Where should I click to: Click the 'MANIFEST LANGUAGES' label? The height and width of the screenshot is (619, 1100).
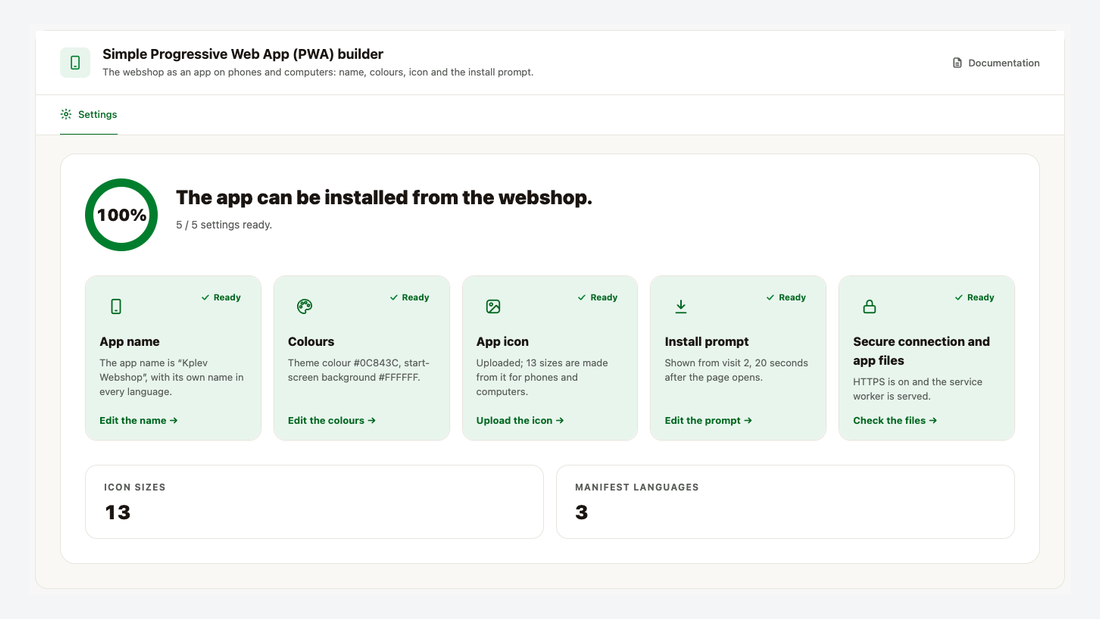(x=637, y=487)
